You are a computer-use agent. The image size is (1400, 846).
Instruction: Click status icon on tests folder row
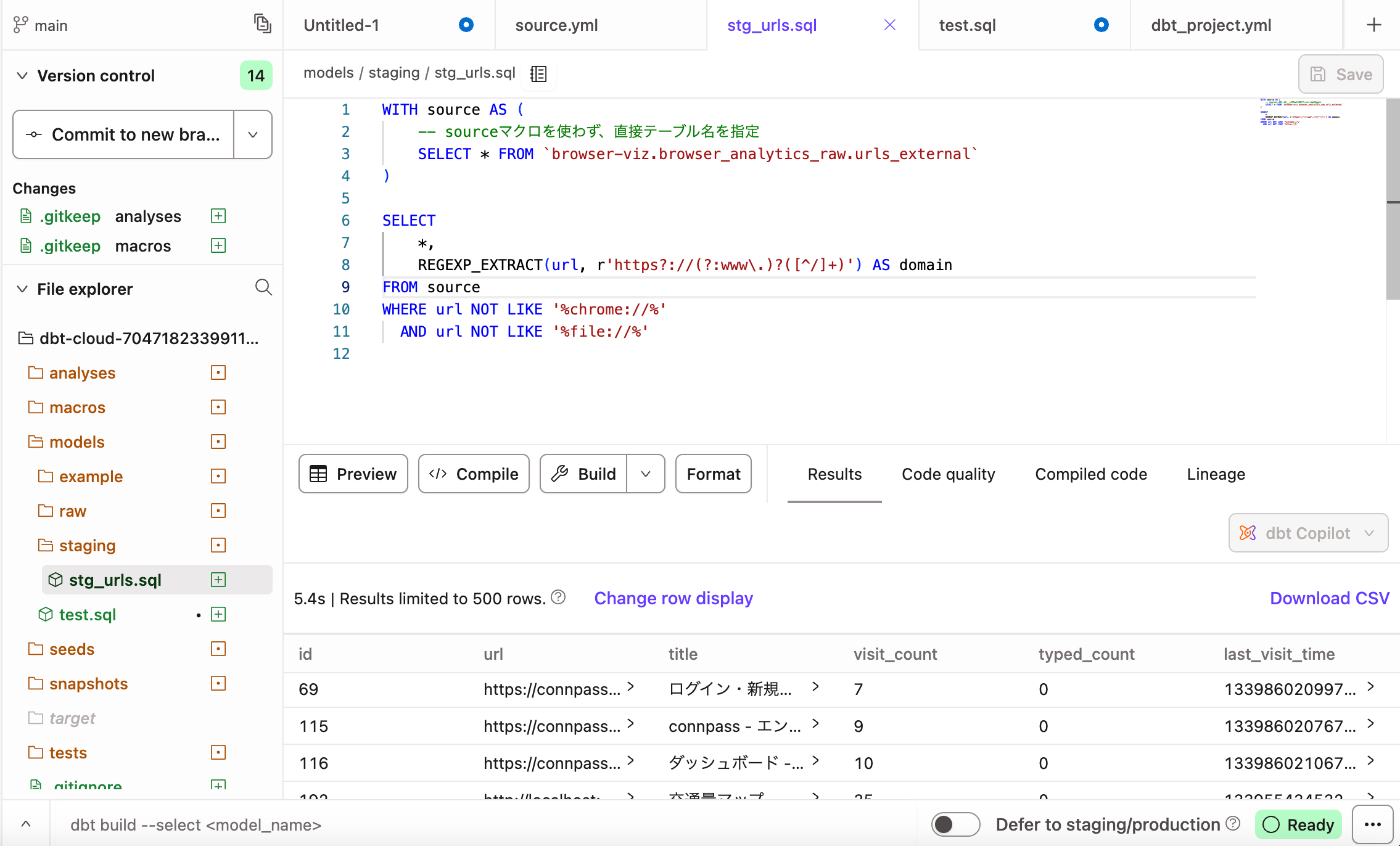[x=218, y=753]
